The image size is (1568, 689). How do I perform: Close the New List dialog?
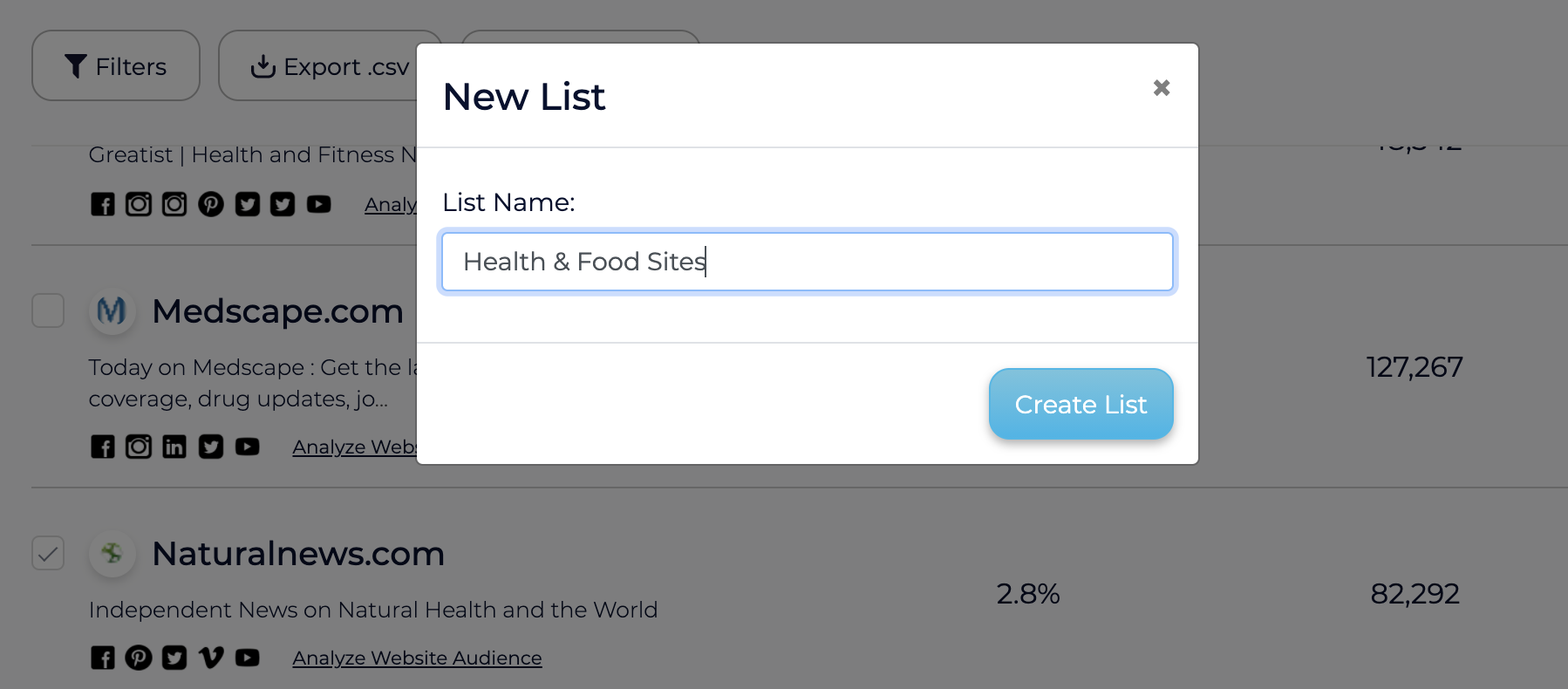[x=1161, y=88]
